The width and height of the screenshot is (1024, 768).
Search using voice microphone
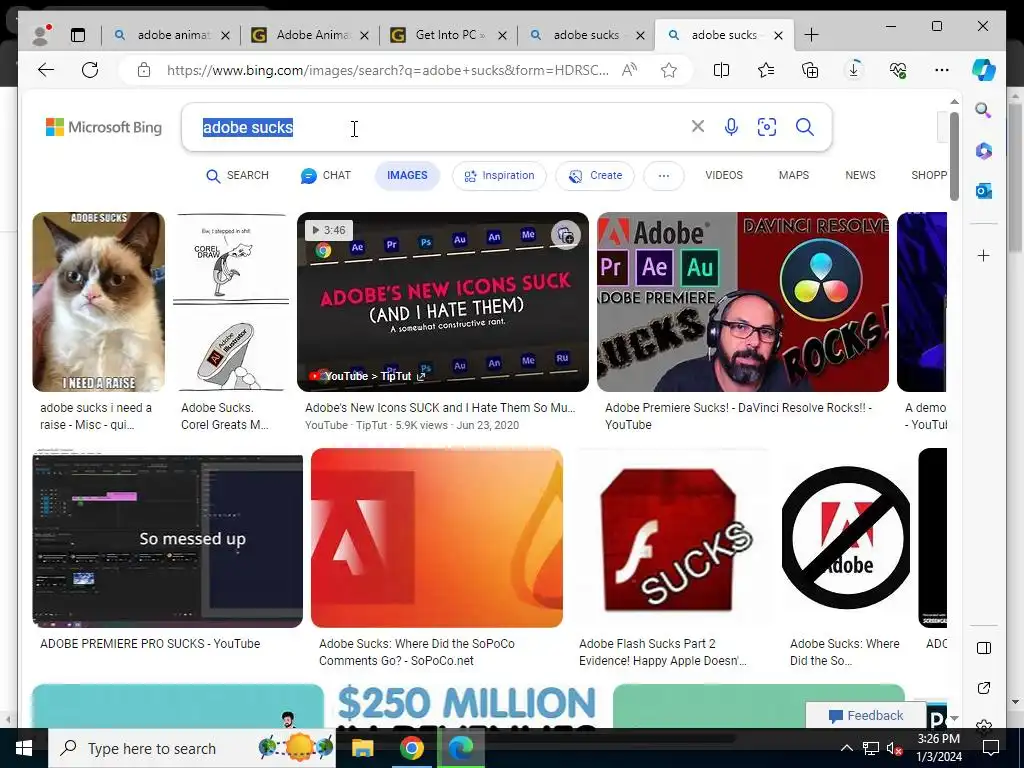(731, 127)
